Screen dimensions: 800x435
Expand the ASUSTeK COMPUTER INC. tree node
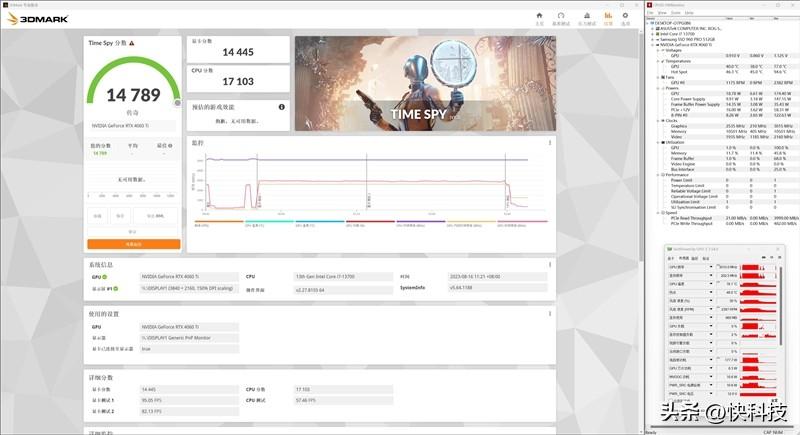tap(652, 29)
